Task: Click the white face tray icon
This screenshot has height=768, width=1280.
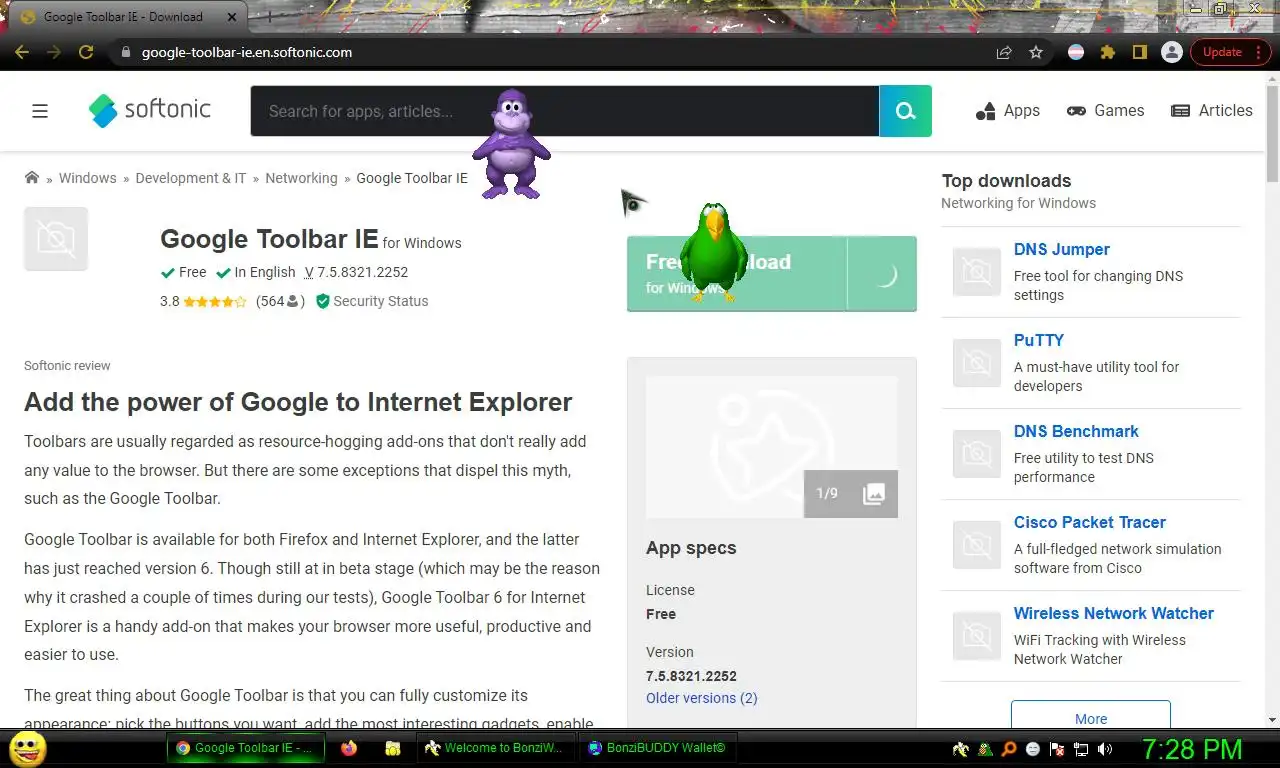Action: coord(1033,749)
